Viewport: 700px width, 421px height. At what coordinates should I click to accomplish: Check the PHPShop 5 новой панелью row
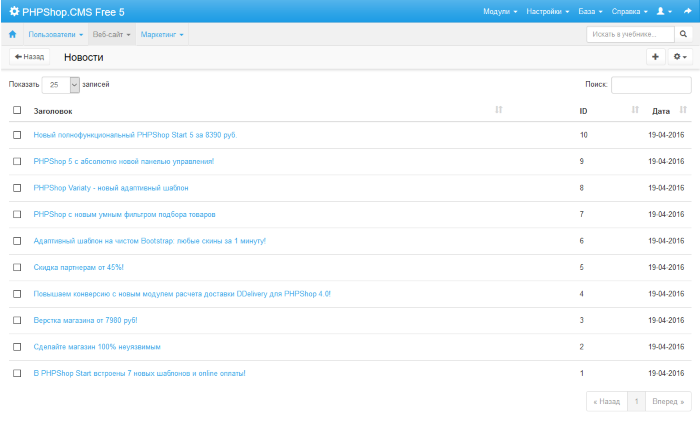[17, 161]
